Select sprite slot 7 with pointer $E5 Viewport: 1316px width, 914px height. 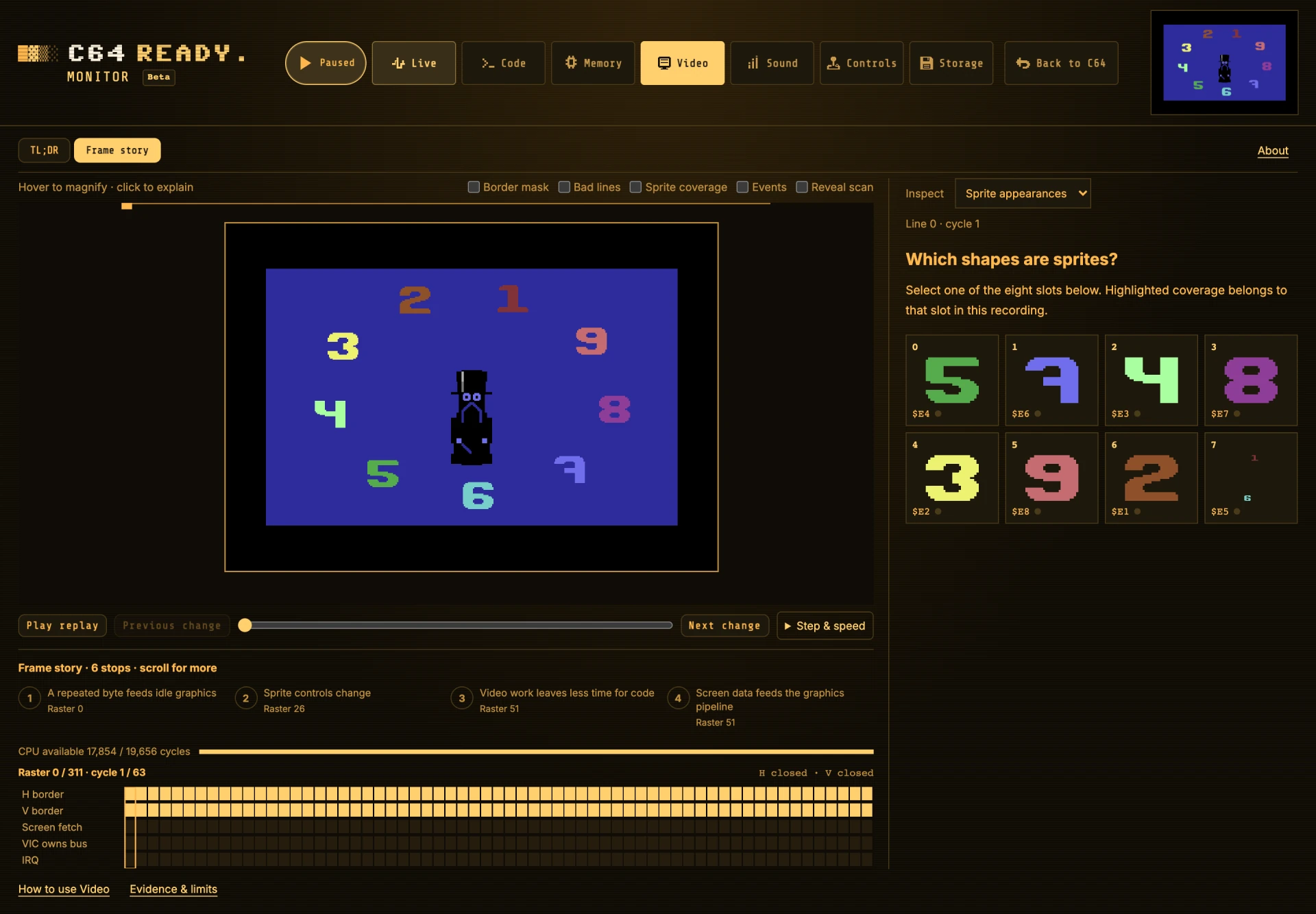click(x=1251, y=478)
